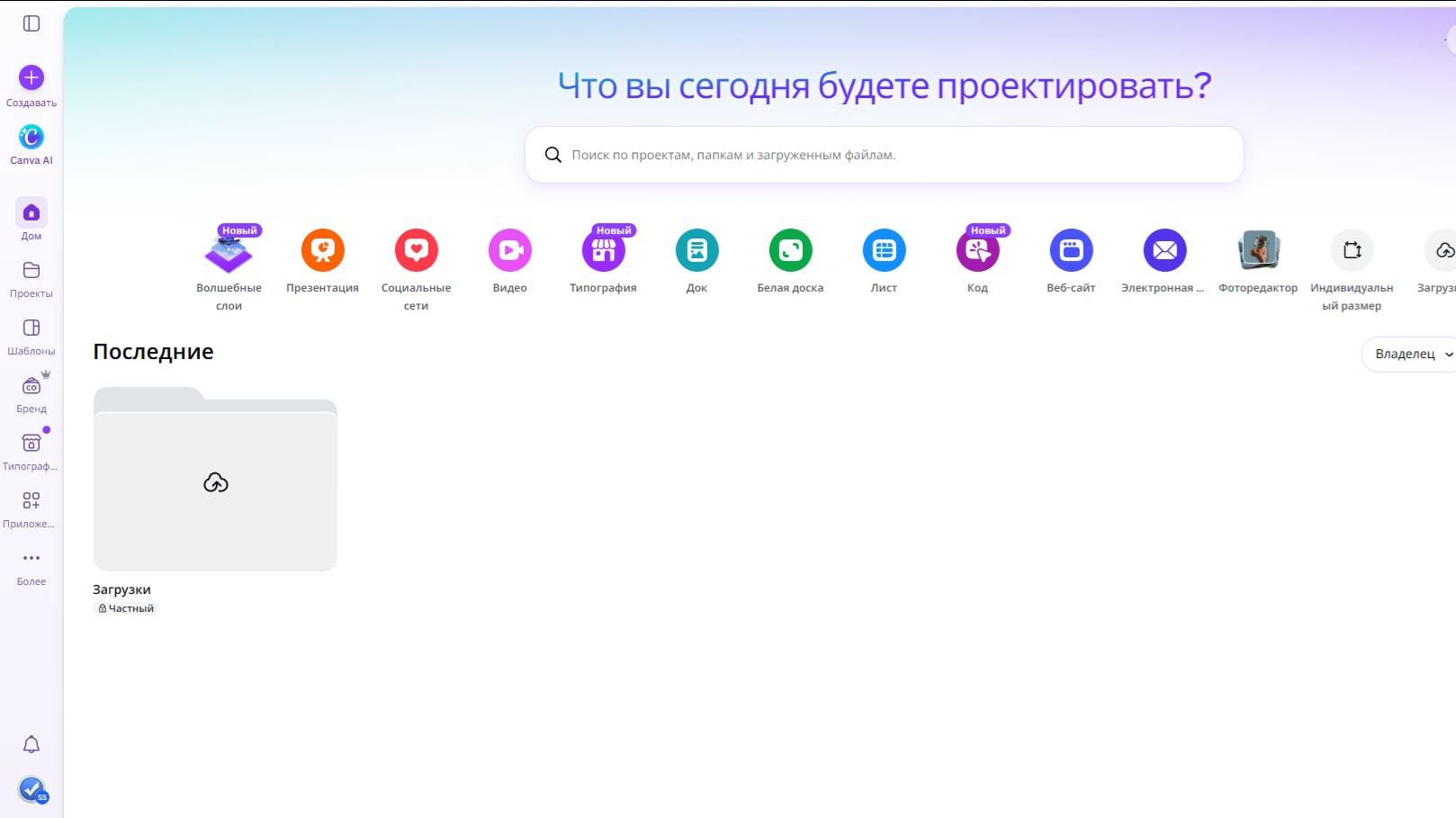1456x818 pixels.
Task: Create a Белая доска whiteboard
Action: click(x=790, y=250)
